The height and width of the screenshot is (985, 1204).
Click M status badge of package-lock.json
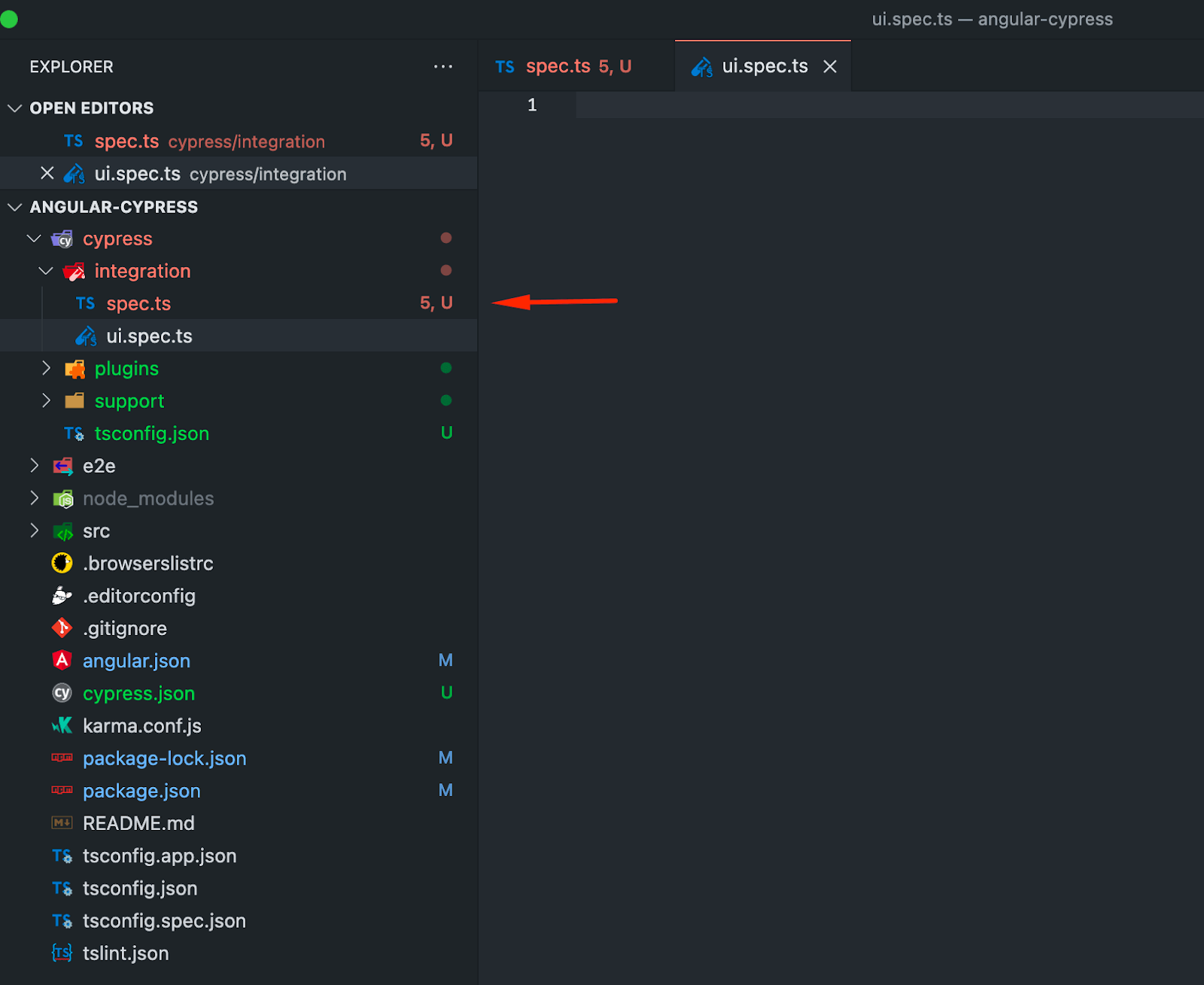445,758
